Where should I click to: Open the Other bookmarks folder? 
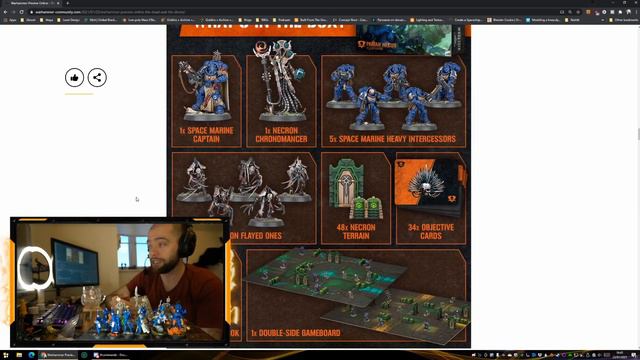[x=623, y=20]
